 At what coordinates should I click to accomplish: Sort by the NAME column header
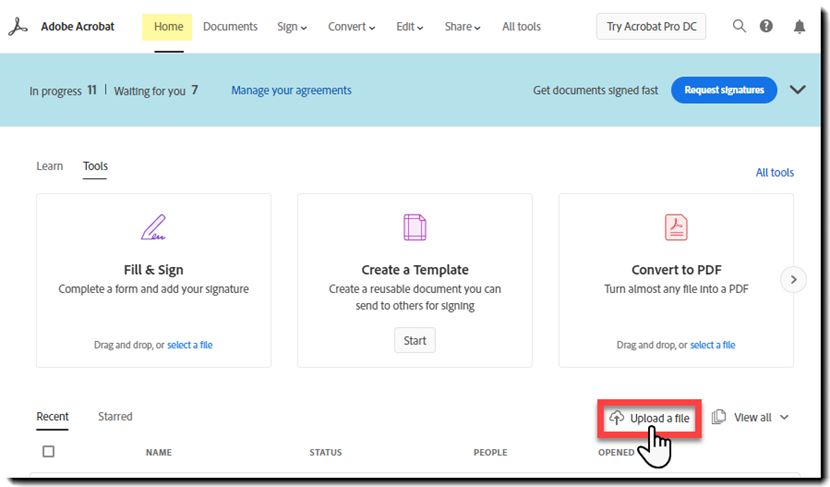click(x=159, y=453)
